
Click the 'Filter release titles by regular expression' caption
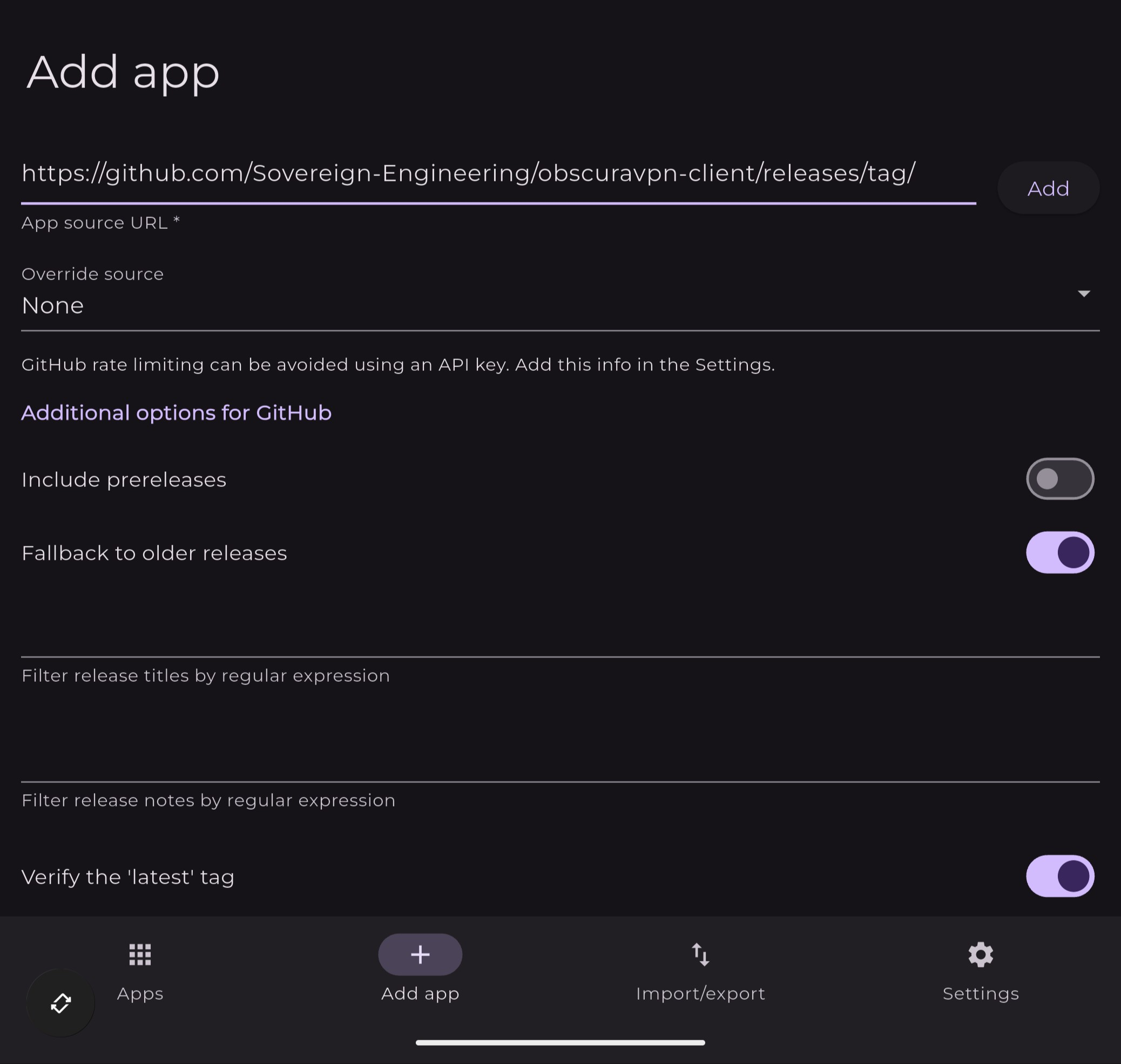(x=206, y=675)
